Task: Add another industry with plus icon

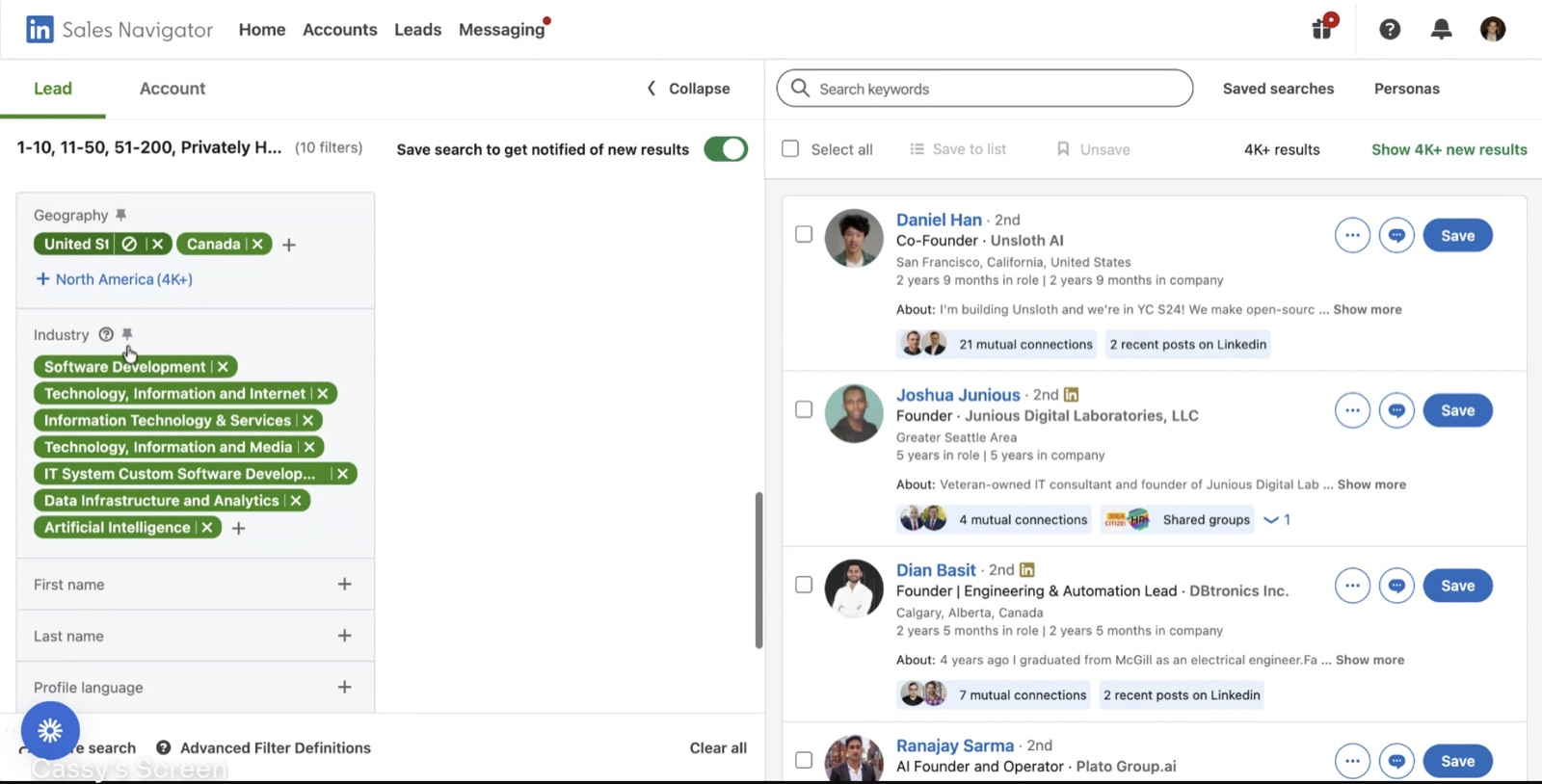Action: [239, 528]
